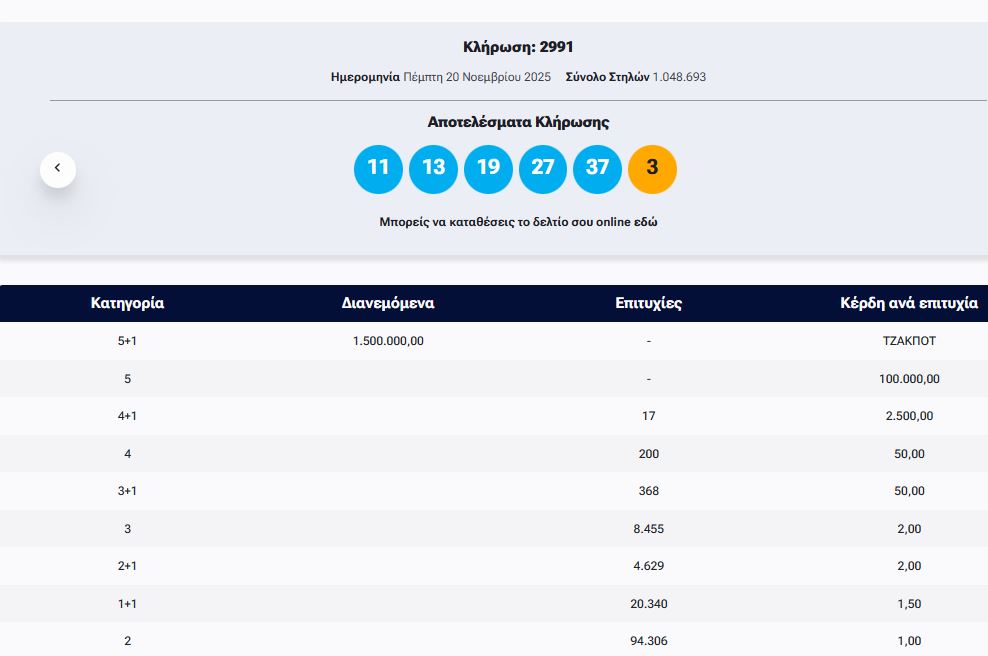Select the blue ball showing 27
Image resolution: width=988 pixels, height=656 pixels.
(x=543, y=169)
